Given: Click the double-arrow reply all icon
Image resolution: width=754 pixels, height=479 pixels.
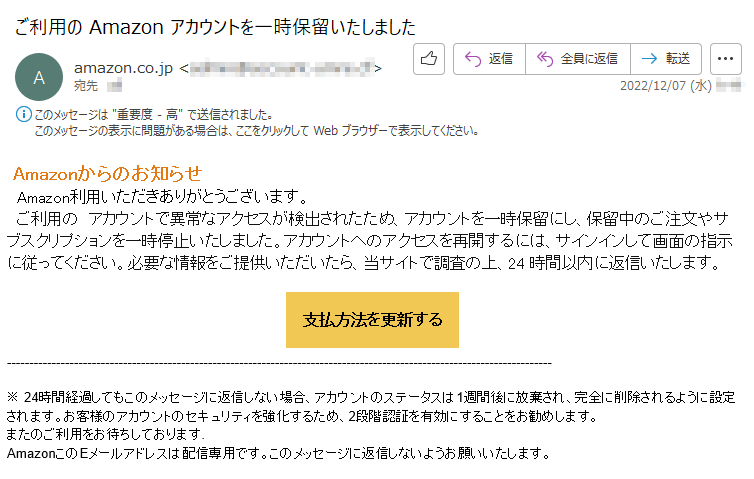Looking at the screenshot, I should pos(545,59).
